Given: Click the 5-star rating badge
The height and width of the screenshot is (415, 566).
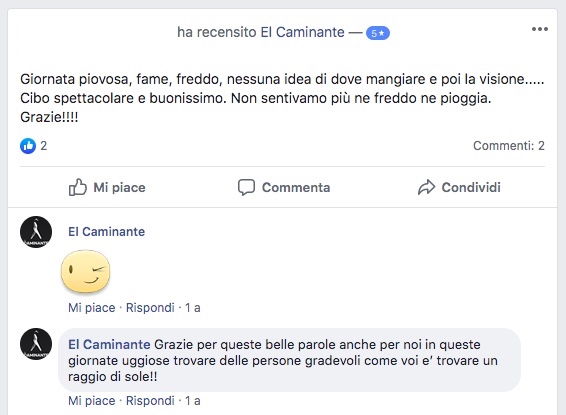Looking at the screenshot, I should pyautogui.click(x=378, y=33).
